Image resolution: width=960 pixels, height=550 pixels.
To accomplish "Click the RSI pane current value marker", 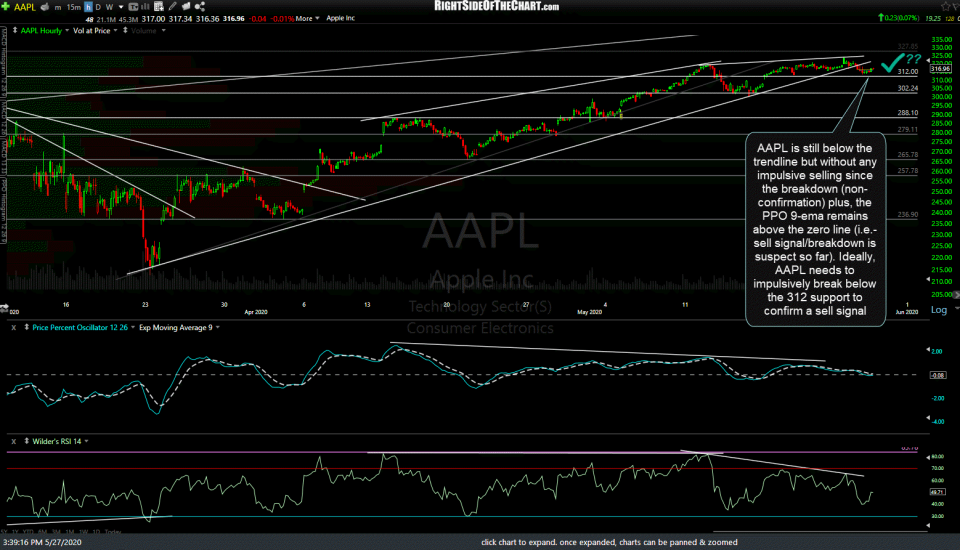I will tap(937, 492).
